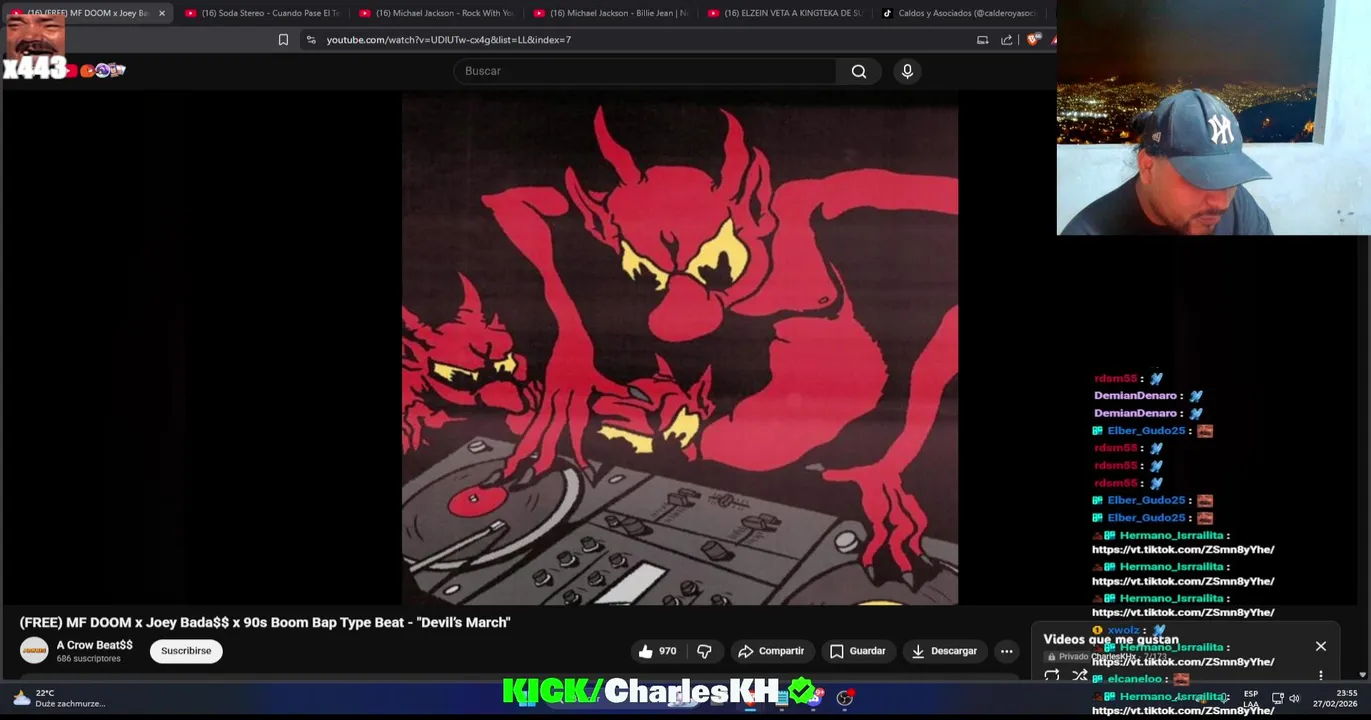Click the xwolz username in chat
1371x720 pixels.
pos(1124,631)
